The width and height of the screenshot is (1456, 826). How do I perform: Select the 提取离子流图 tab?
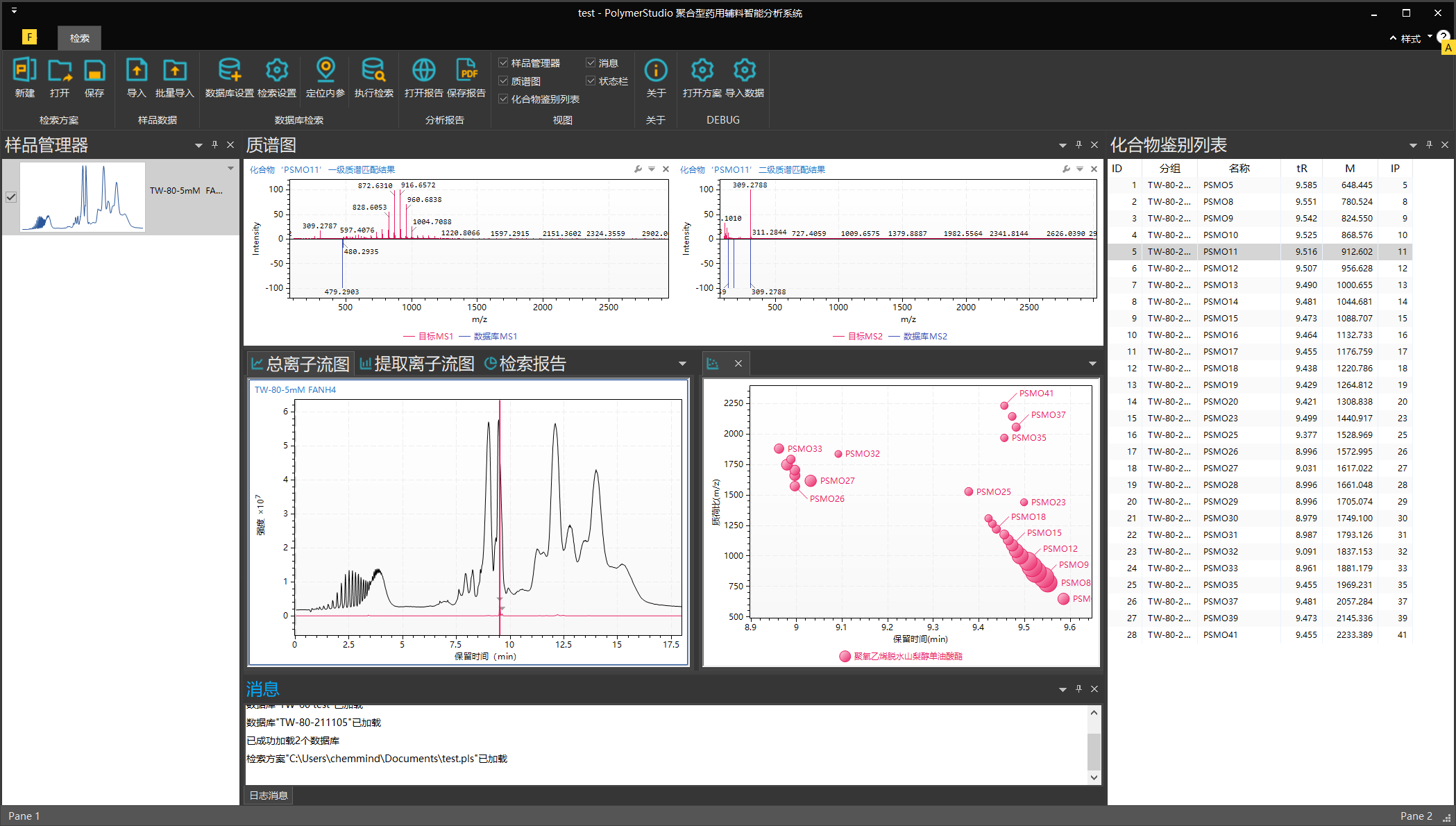coord(417,364)
